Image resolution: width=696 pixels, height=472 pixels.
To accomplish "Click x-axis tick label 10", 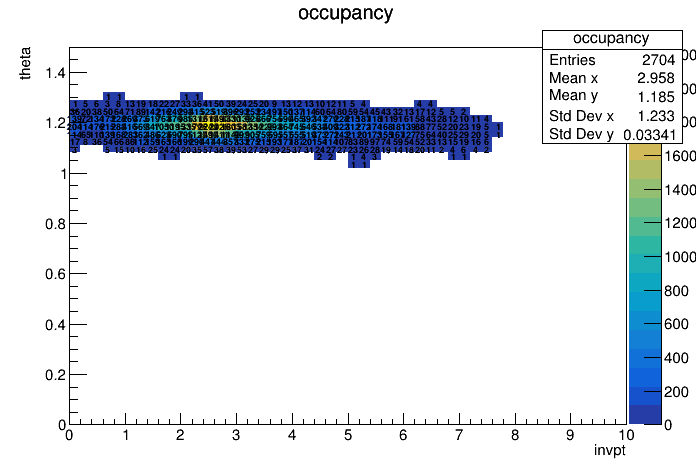I will point(626,435).
